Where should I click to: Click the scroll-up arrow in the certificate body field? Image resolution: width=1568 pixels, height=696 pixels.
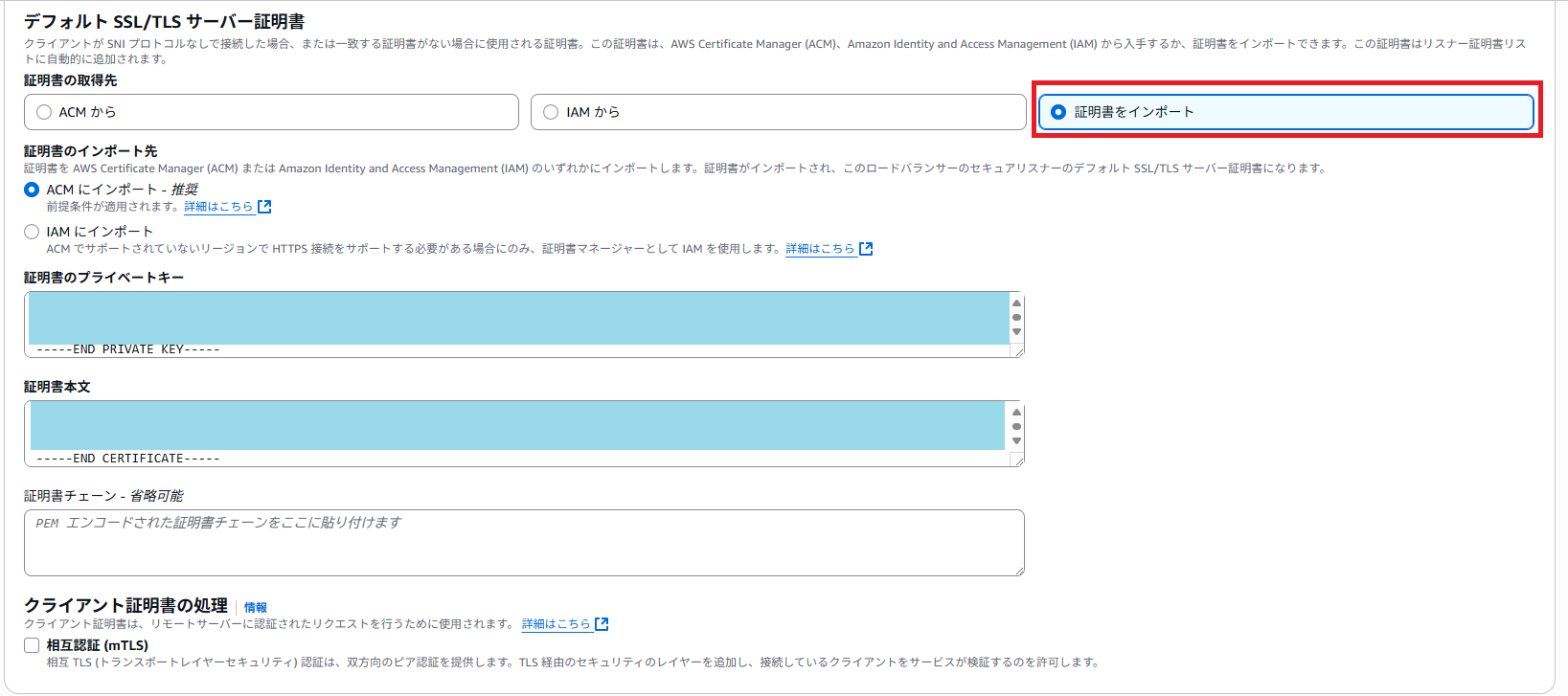pos(1016,413)
